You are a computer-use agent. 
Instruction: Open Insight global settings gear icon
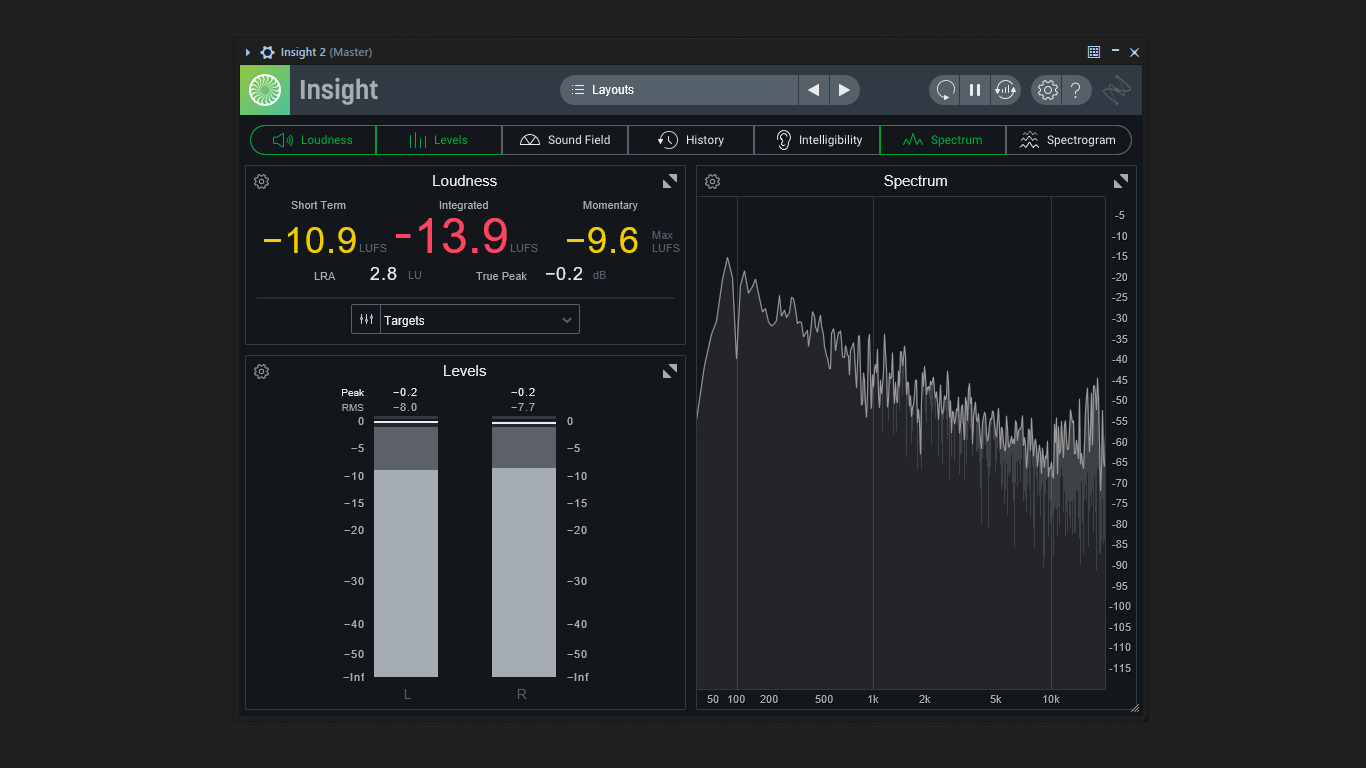[1047, 90]
